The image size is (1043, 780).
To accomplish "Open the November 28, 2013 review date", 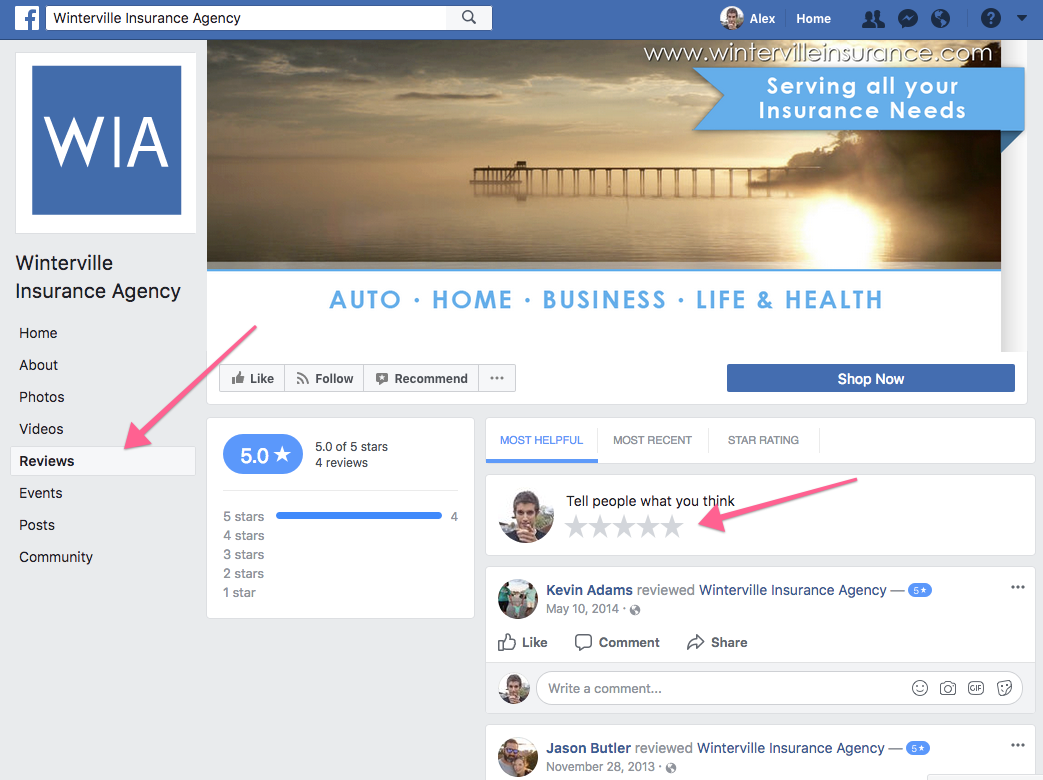I will [601, 767].
